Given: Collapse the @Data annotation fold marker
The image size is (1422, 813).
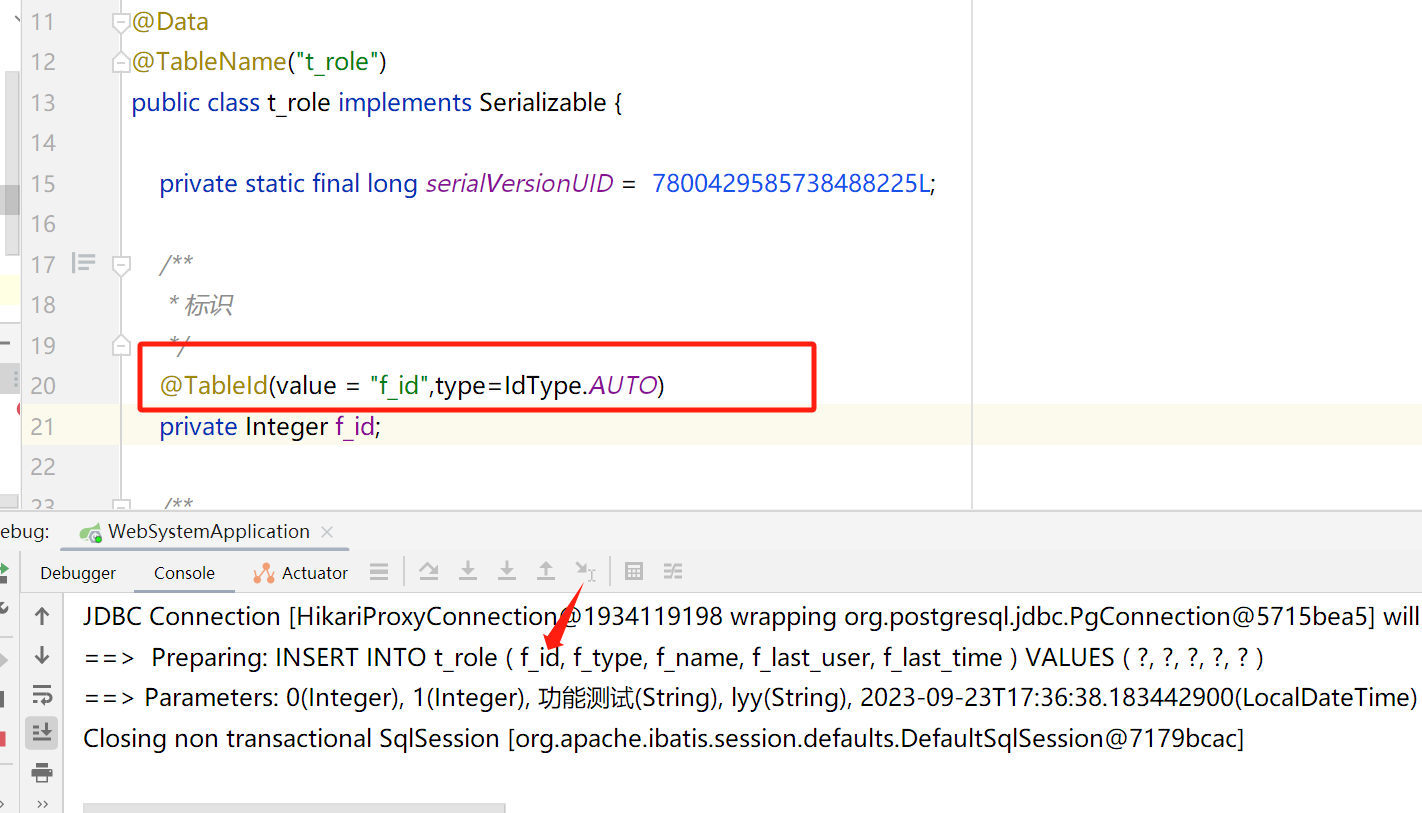Looking at the screenshot, I should [x=121, y=22].
